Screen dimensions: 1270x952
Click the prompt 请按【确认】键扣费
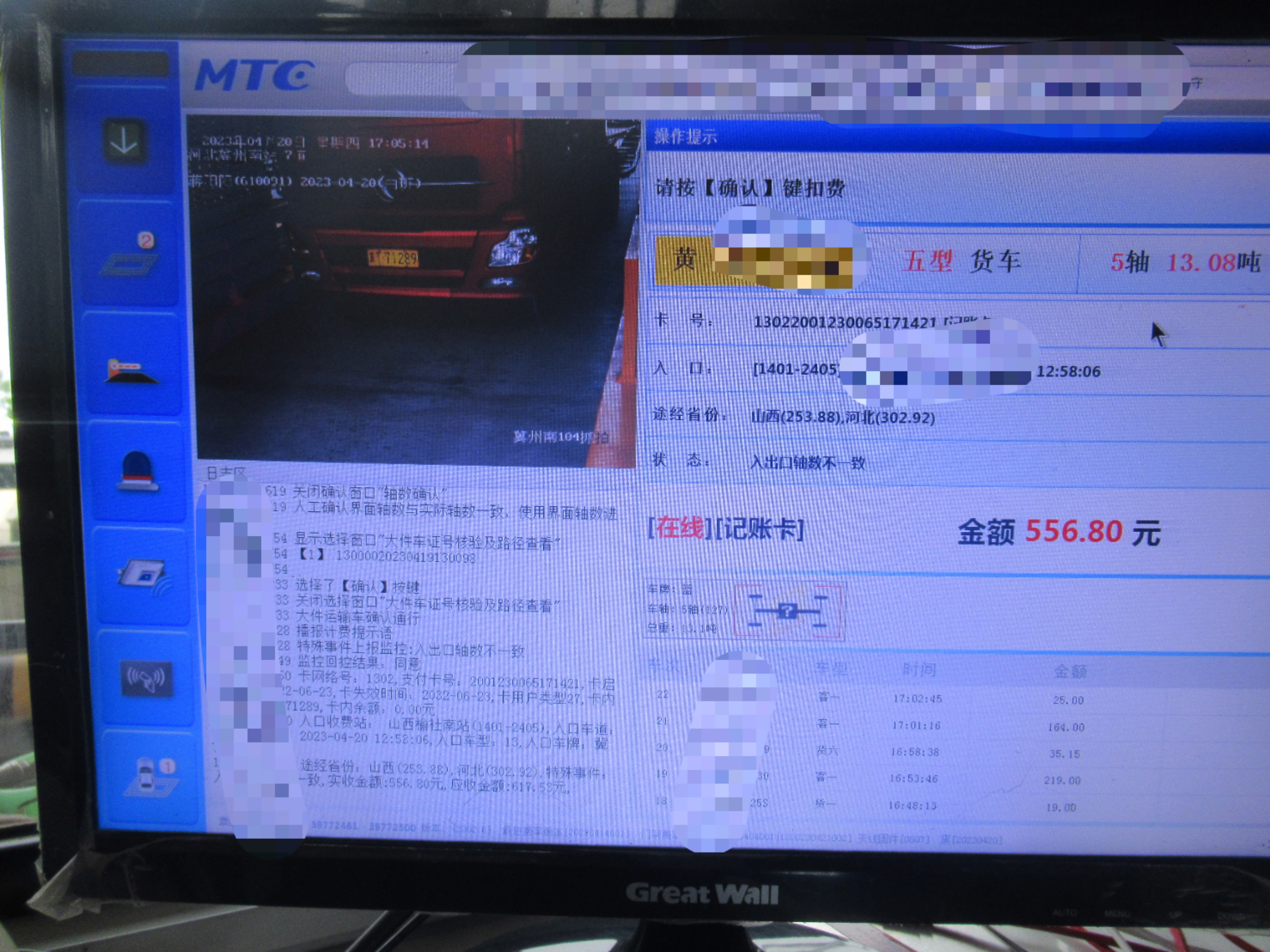[x=750, y=188]
